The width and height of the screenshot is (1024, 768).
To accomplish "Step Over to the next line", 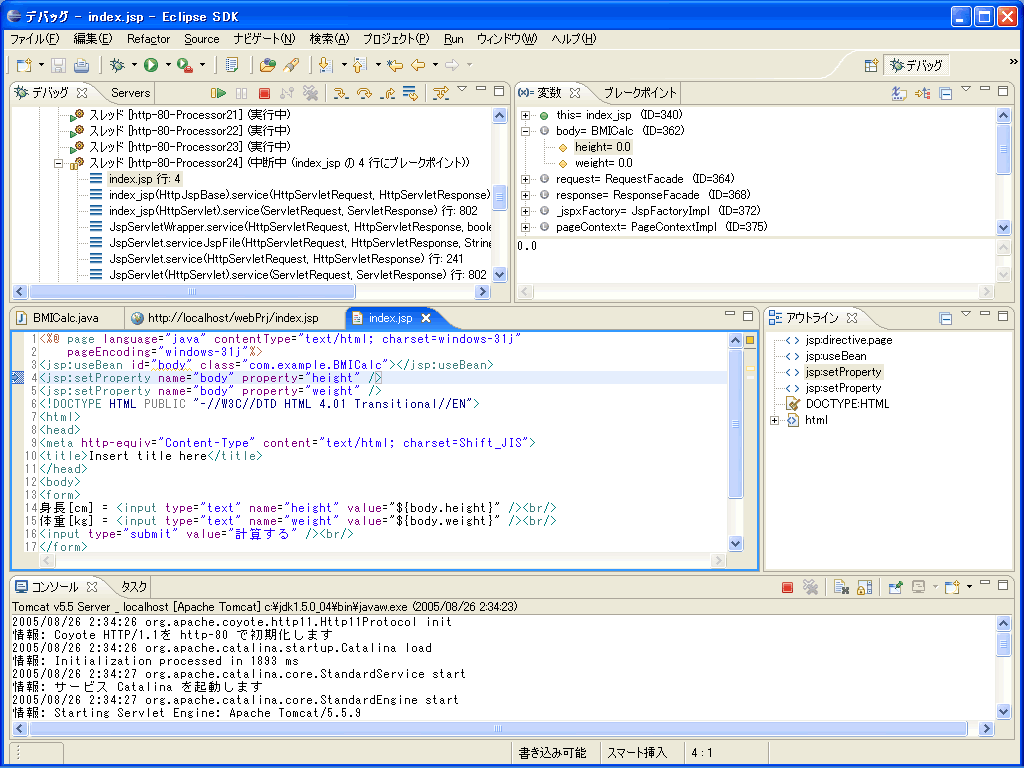I will point(362,91).
